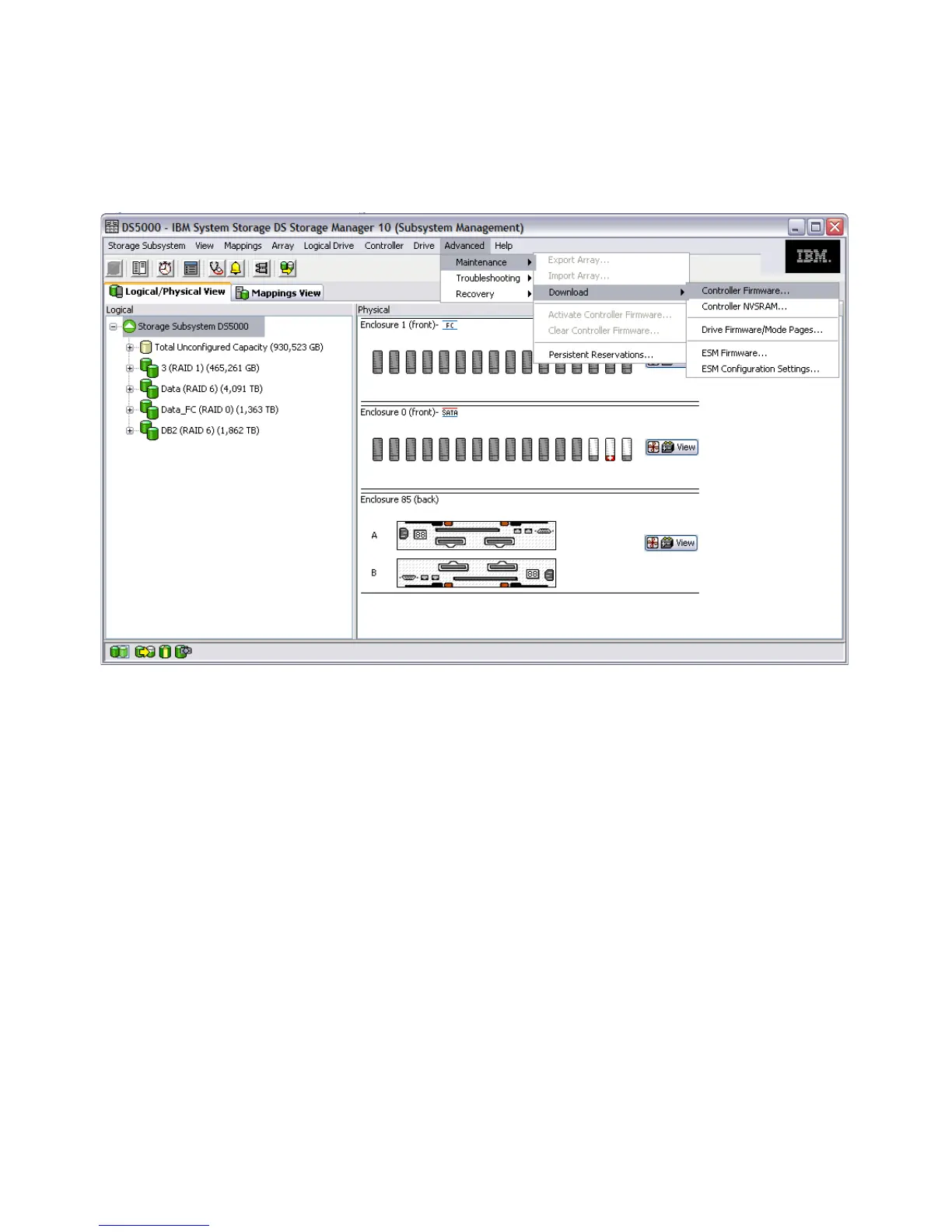
Task: Click the array icon beside DB2 (RAID 6)
Action: click(149, 430)
